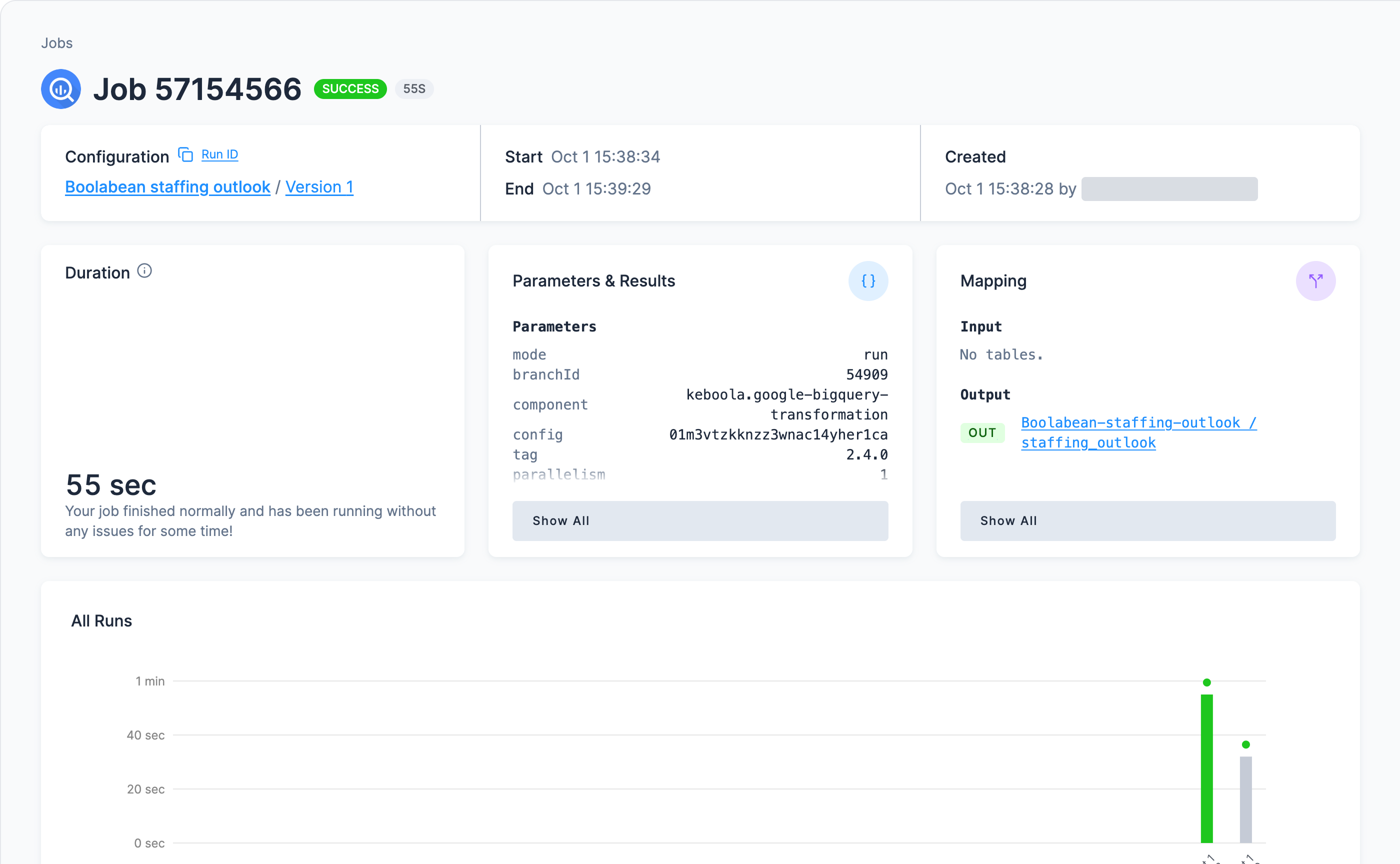Open the Version 1 link
Viewport: 1400px width, 864px height.
(x=319, y=187)
